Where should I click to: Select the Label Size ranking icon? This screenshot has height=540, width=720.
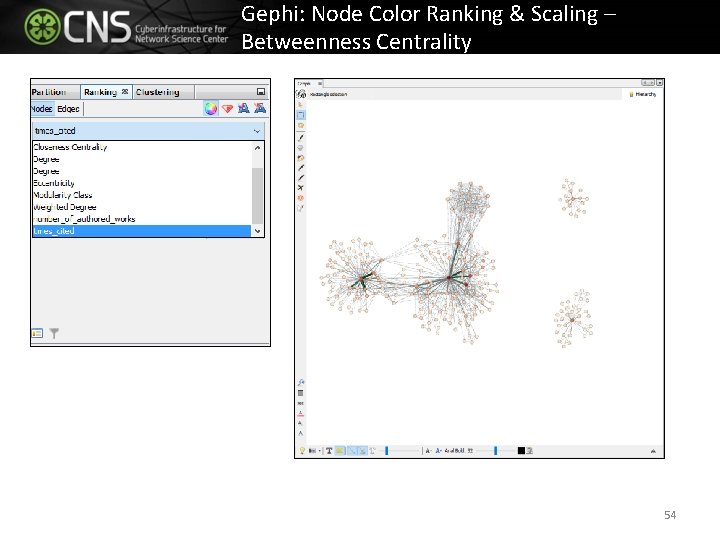tap(260, 108)
